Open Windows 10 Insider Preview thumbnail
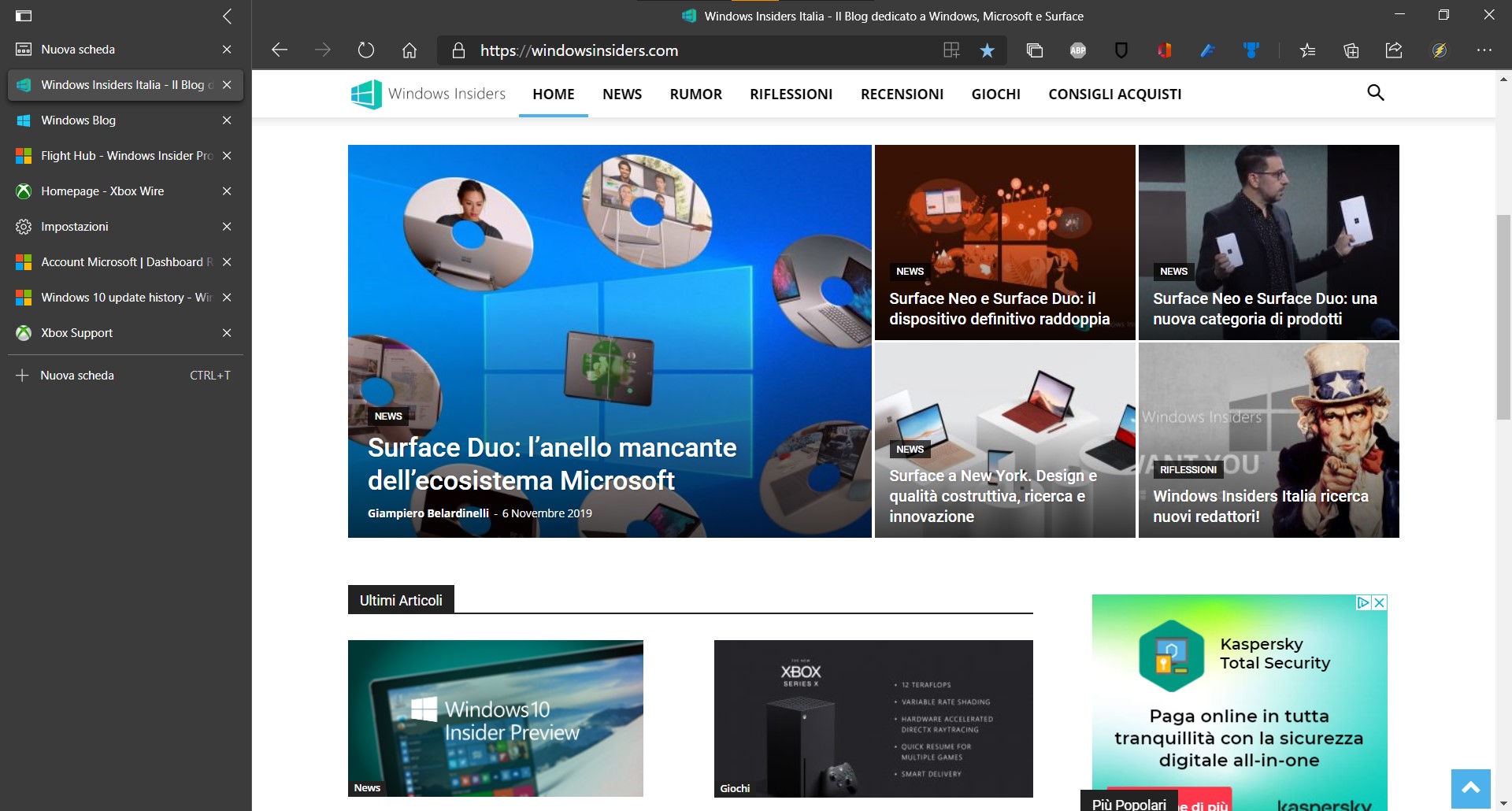 [495, 718]
